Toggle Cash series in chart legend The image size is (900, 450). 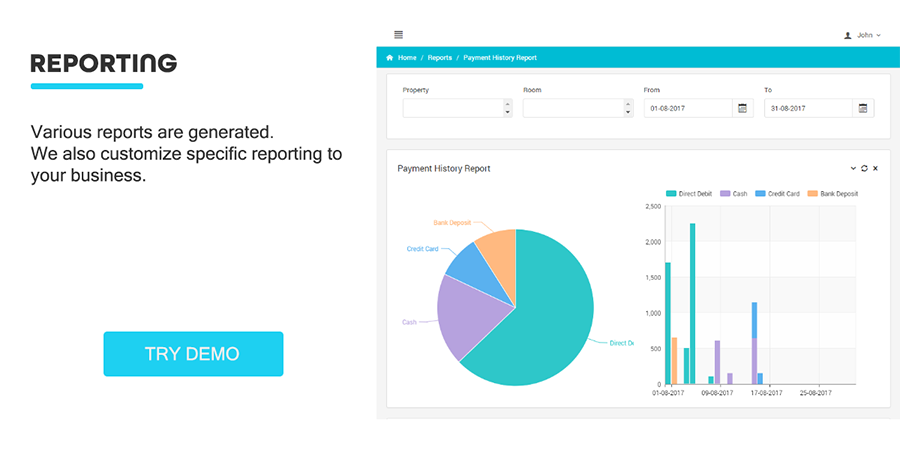(x=734, y=194)
